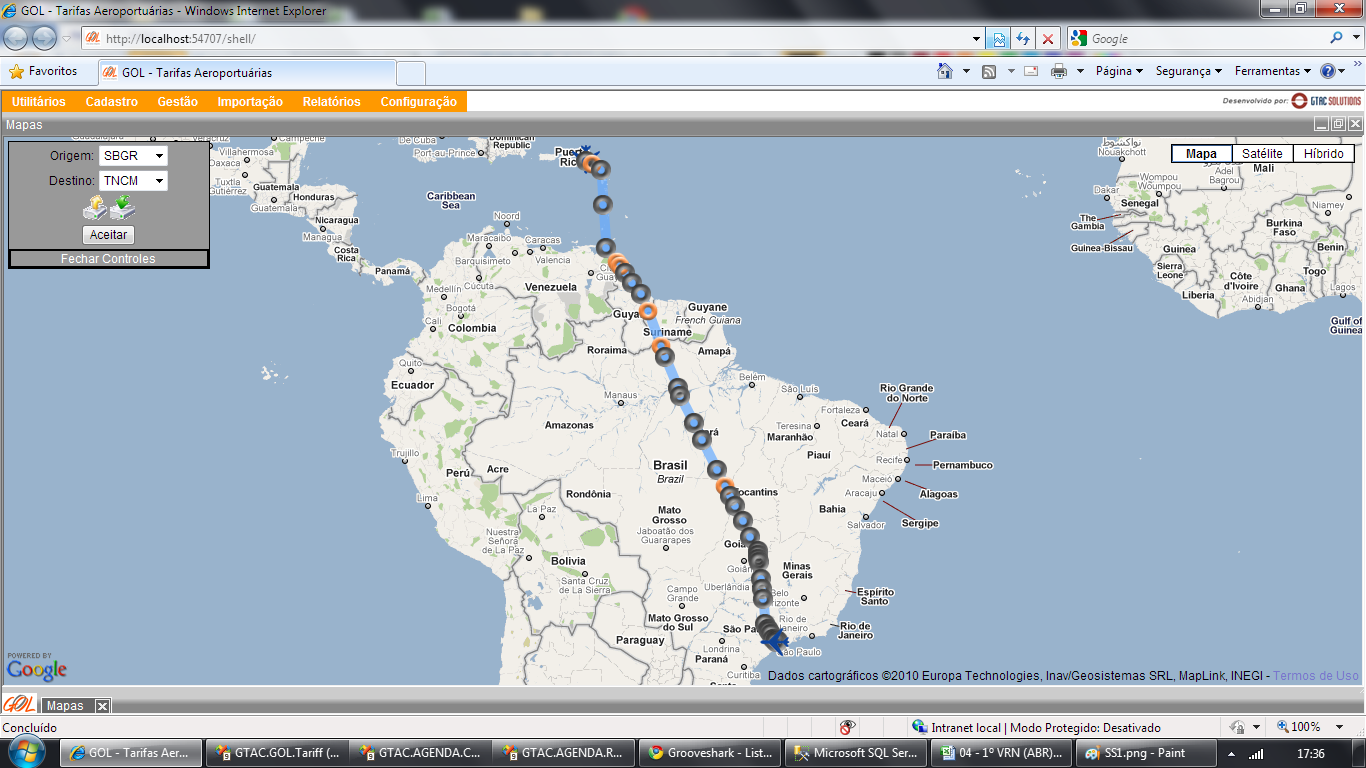
Task: Open the Origem dropdown showing SBGR
Action: [x=133, y=156]
